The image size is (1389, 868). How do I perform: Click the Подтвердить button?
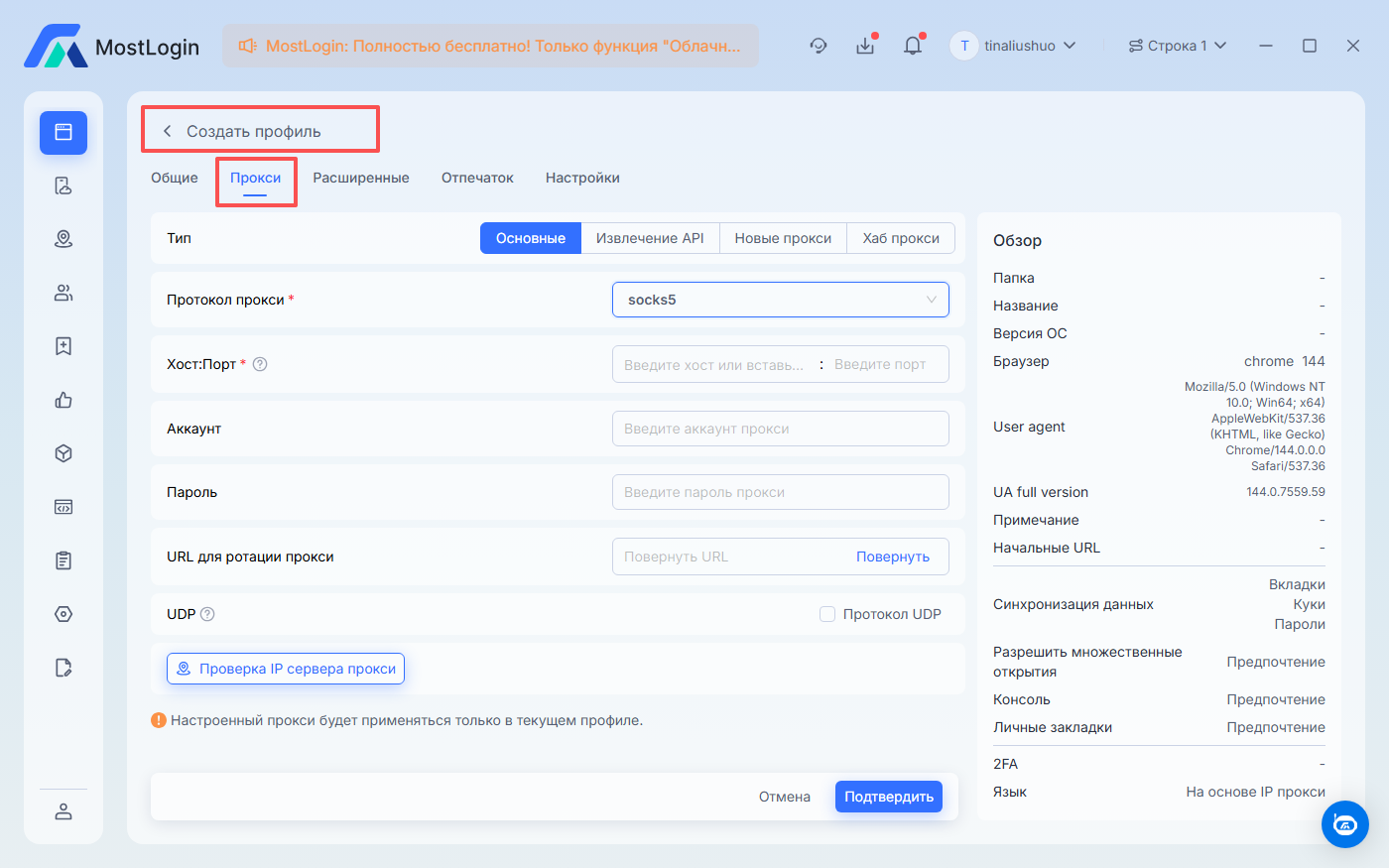(888, 797)
